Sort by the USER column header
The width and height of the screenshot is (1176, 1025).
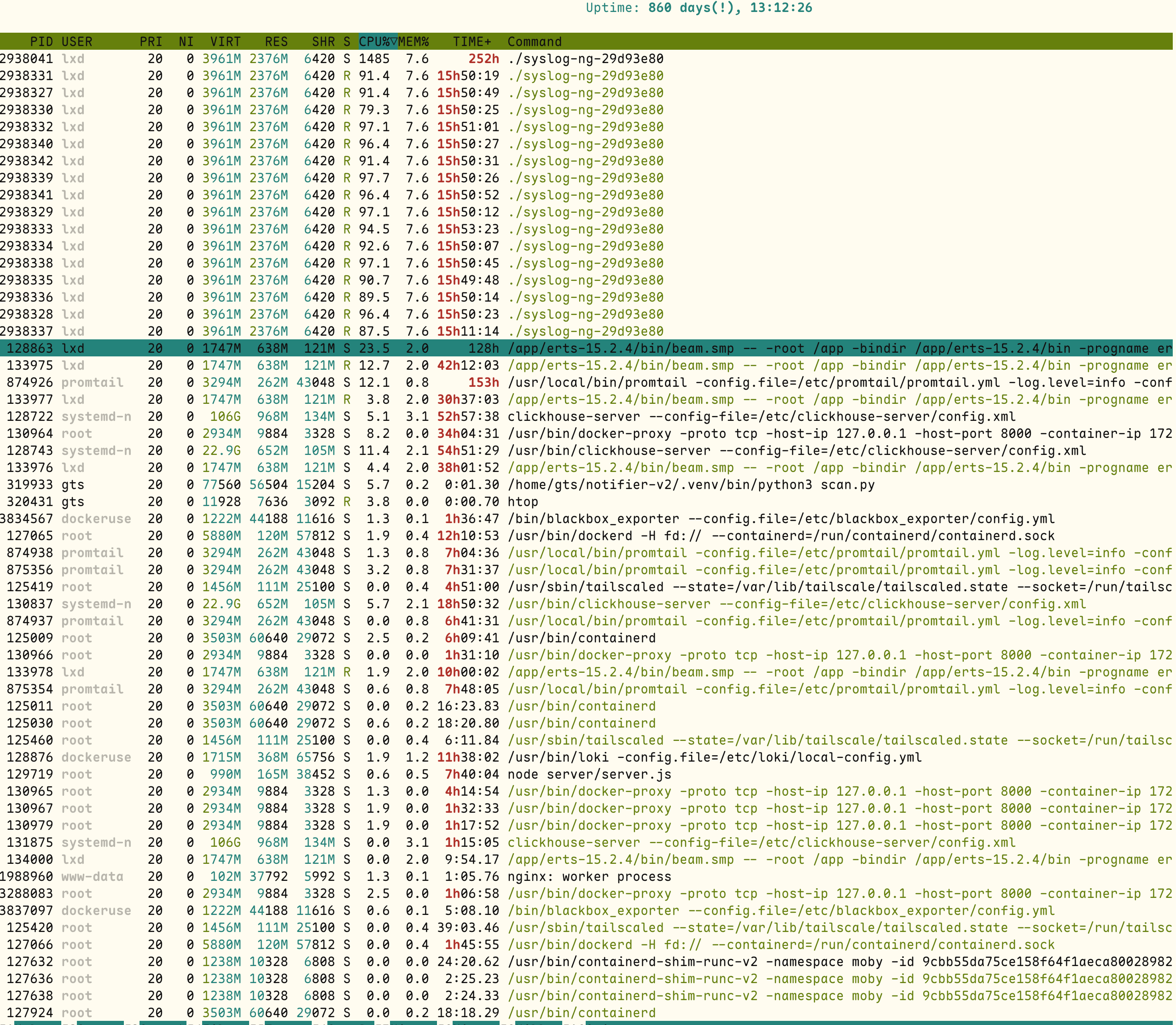76,42
